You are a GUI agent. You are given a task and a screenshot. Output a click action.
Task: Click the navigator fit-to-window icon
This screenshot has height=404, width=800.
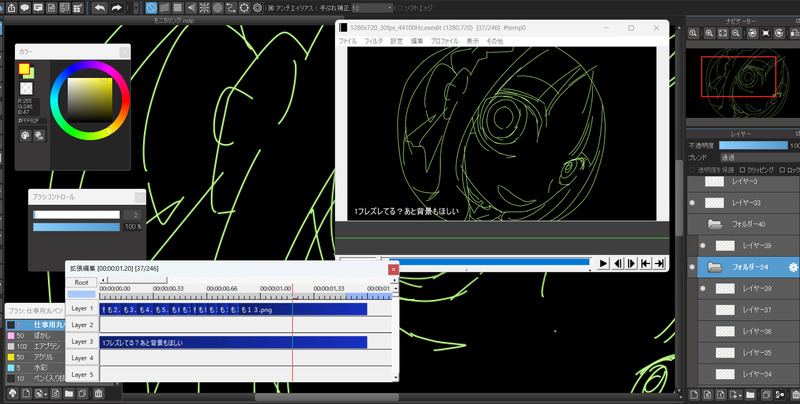coord(722,33)
